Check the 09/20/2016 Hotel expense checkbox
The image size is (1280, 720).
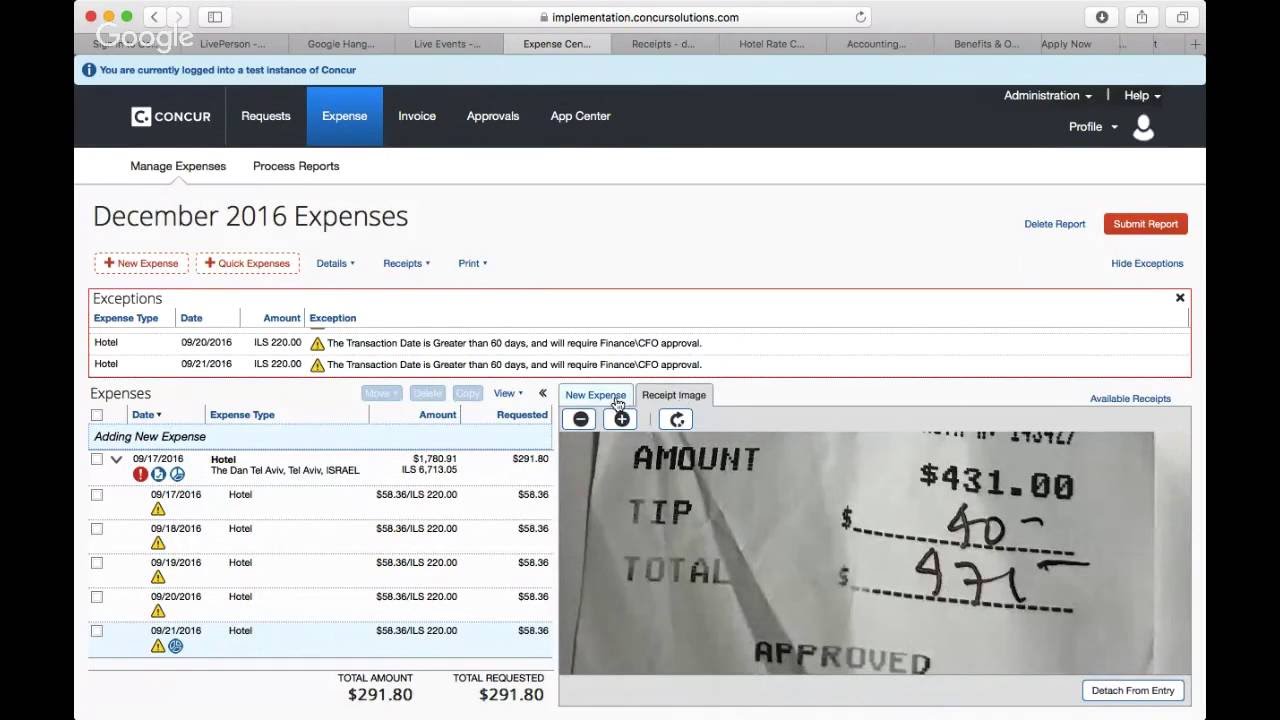click(97, 597)
